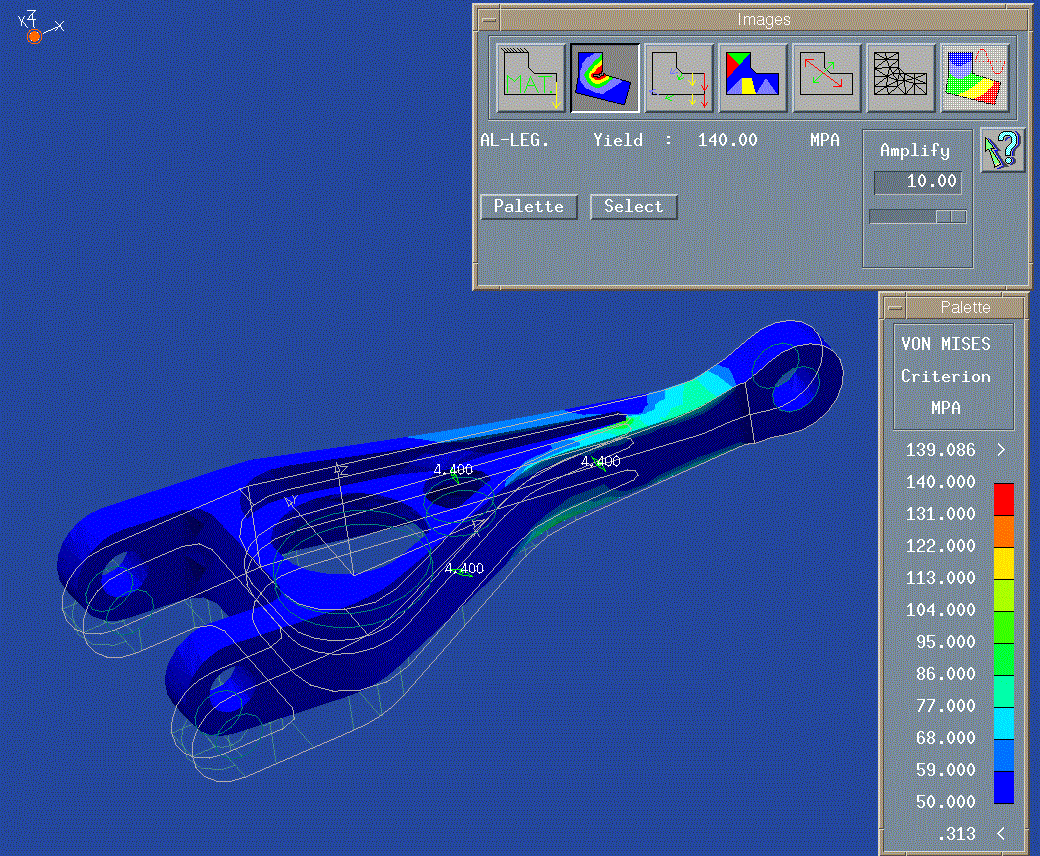
Task: Open the deformed shape with sine wave icon
Action: click(x=975, y=78)
